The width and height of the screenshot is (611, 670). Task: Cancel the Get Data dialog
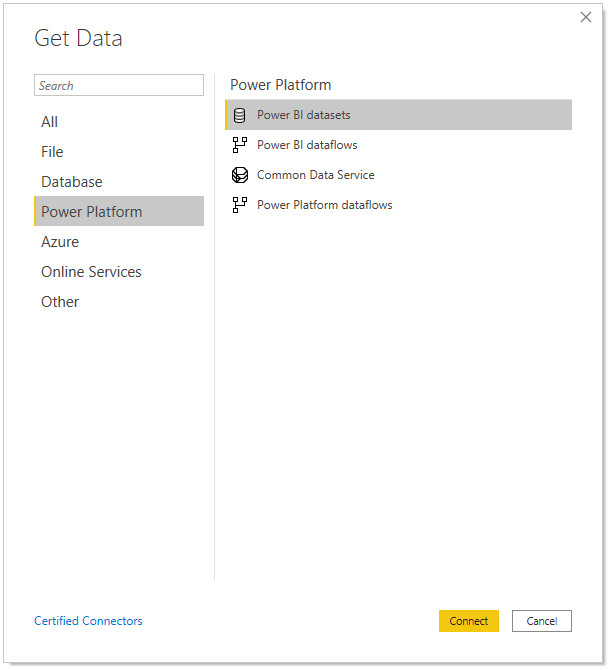[542, 621]
